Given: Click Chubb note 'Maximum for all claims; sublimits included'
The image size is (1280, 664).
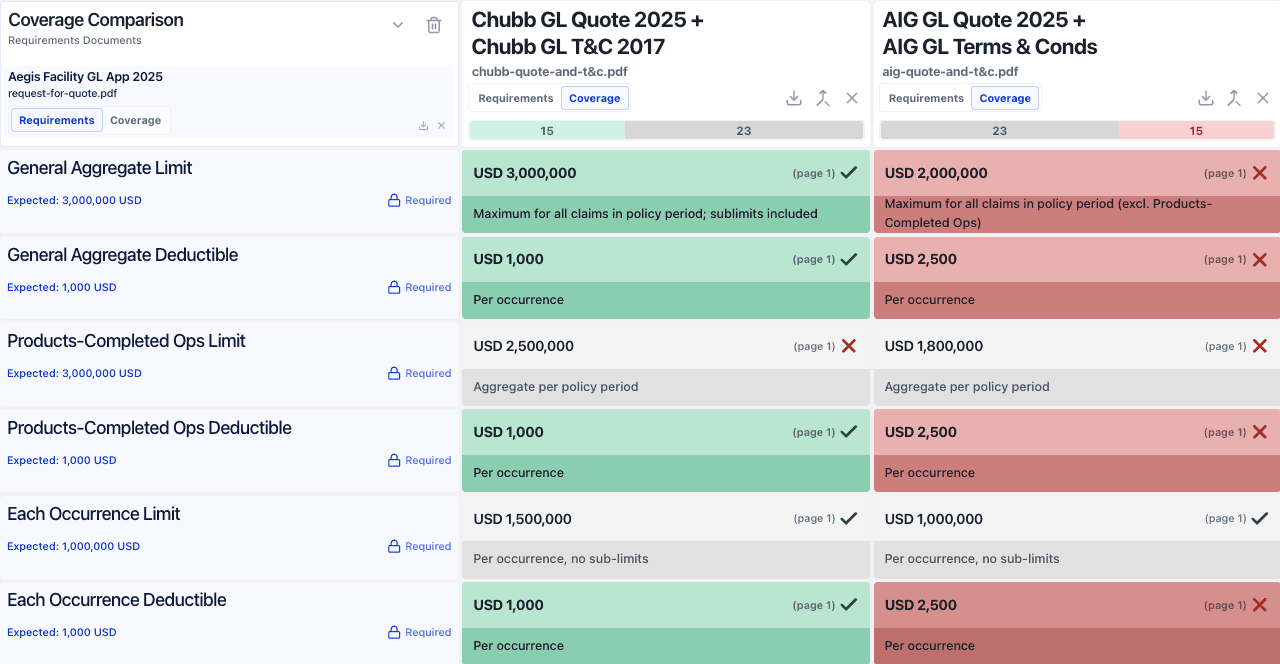Looking at the screenshot, I should click(x=645, y=213).
